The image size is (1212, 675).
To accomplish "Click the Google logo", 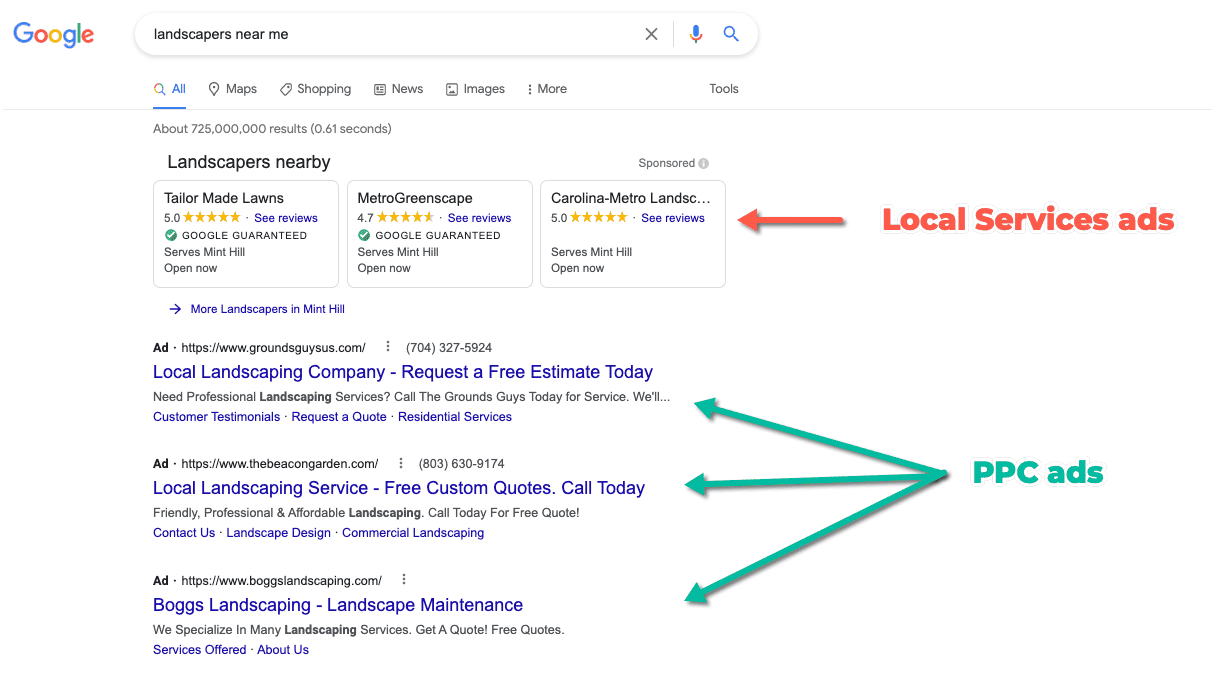I will click(x=53, y=34).
